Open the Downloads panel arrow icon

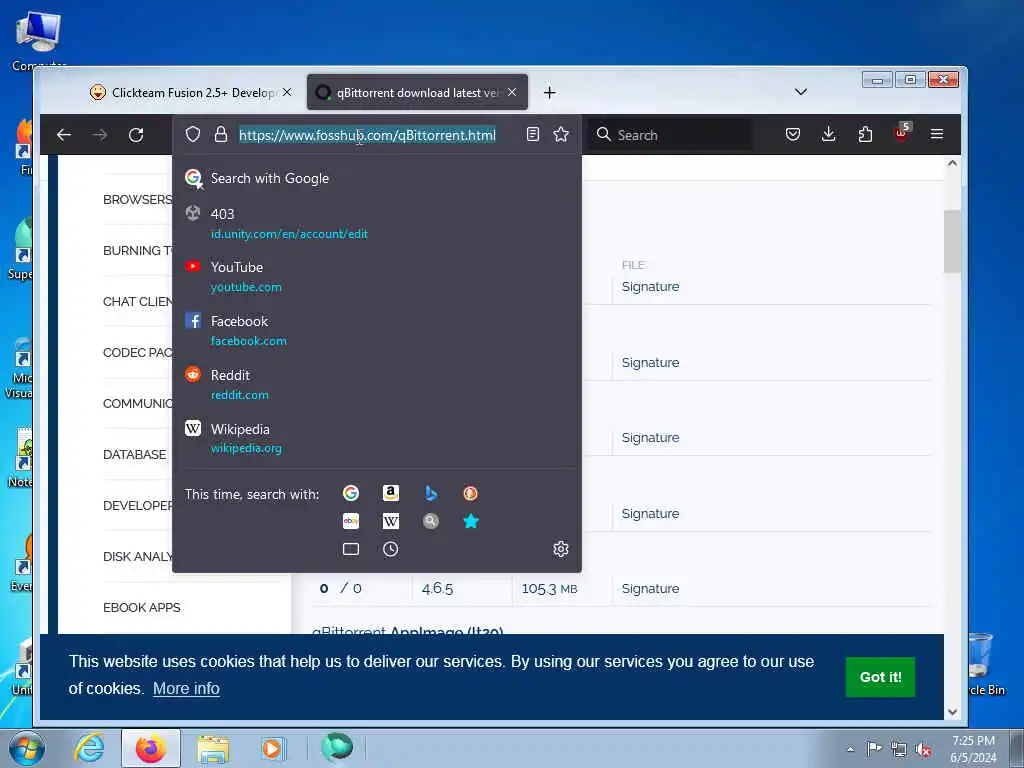click(829, 135)
